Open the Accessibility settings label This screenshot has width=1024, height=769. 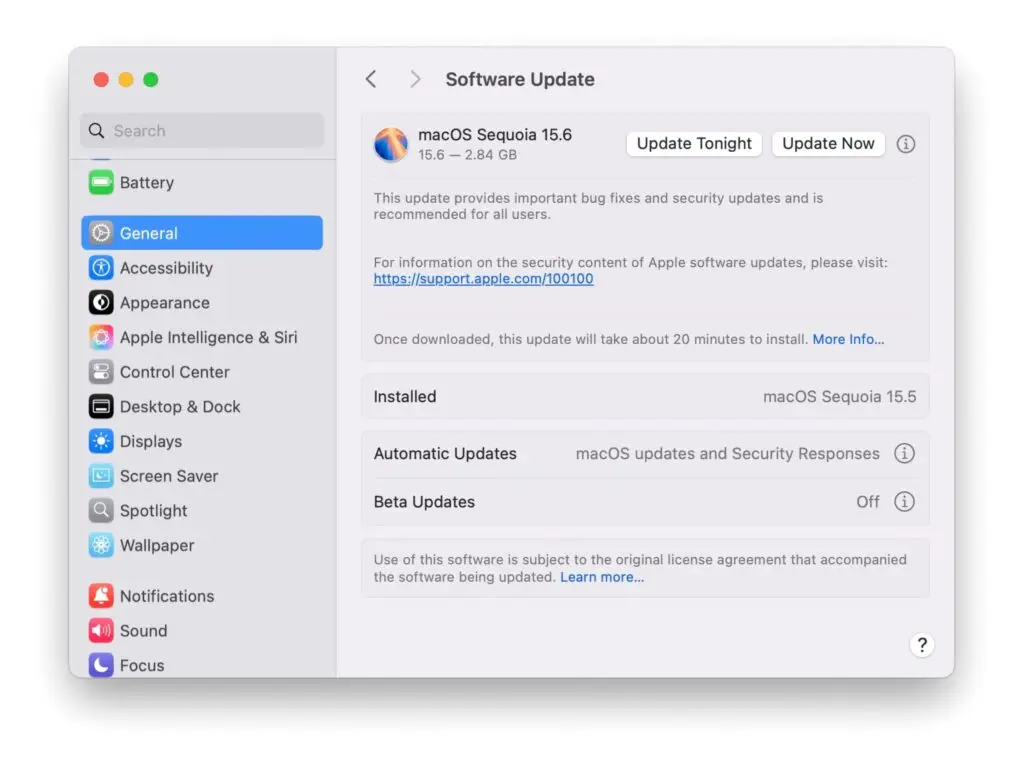pyautogui.click(x=167, y=268)
